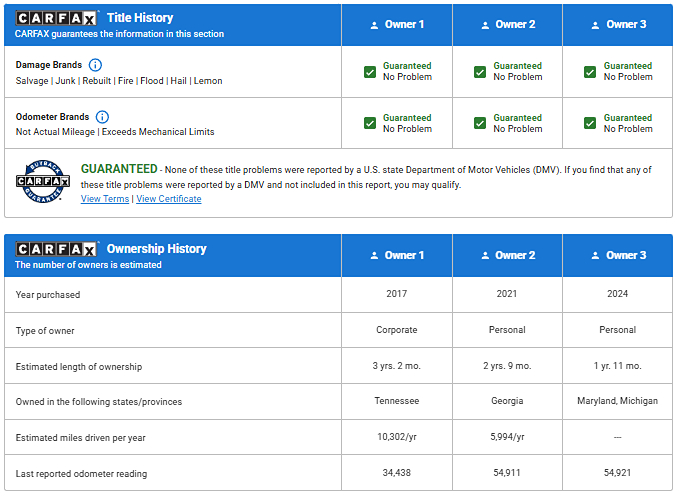
Task: Click Owner 1 person icon in Title History
Action: click(x=374, y=25)
